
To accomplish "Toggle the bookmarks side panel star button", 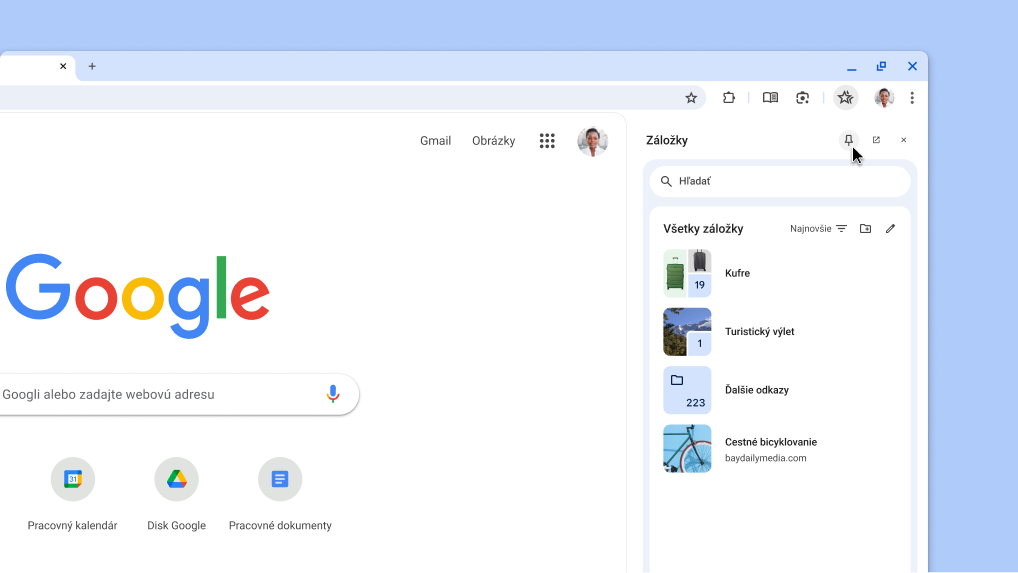I will click(x=845, y=98).
